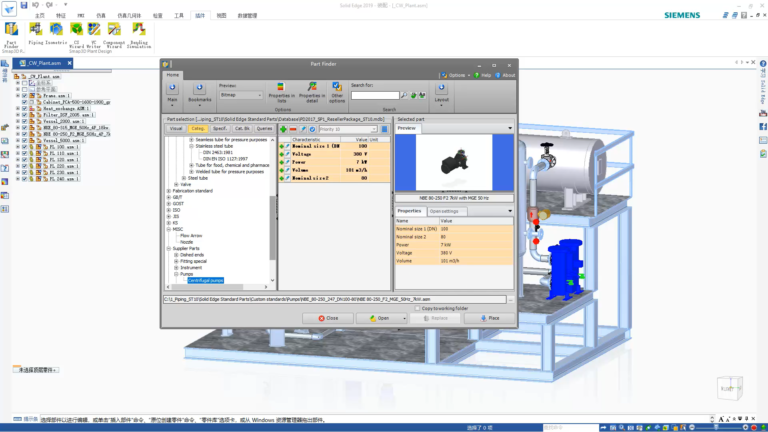Open Other options in Part Finder
This screenshot has height=432, width=768.
coord(337,93)
